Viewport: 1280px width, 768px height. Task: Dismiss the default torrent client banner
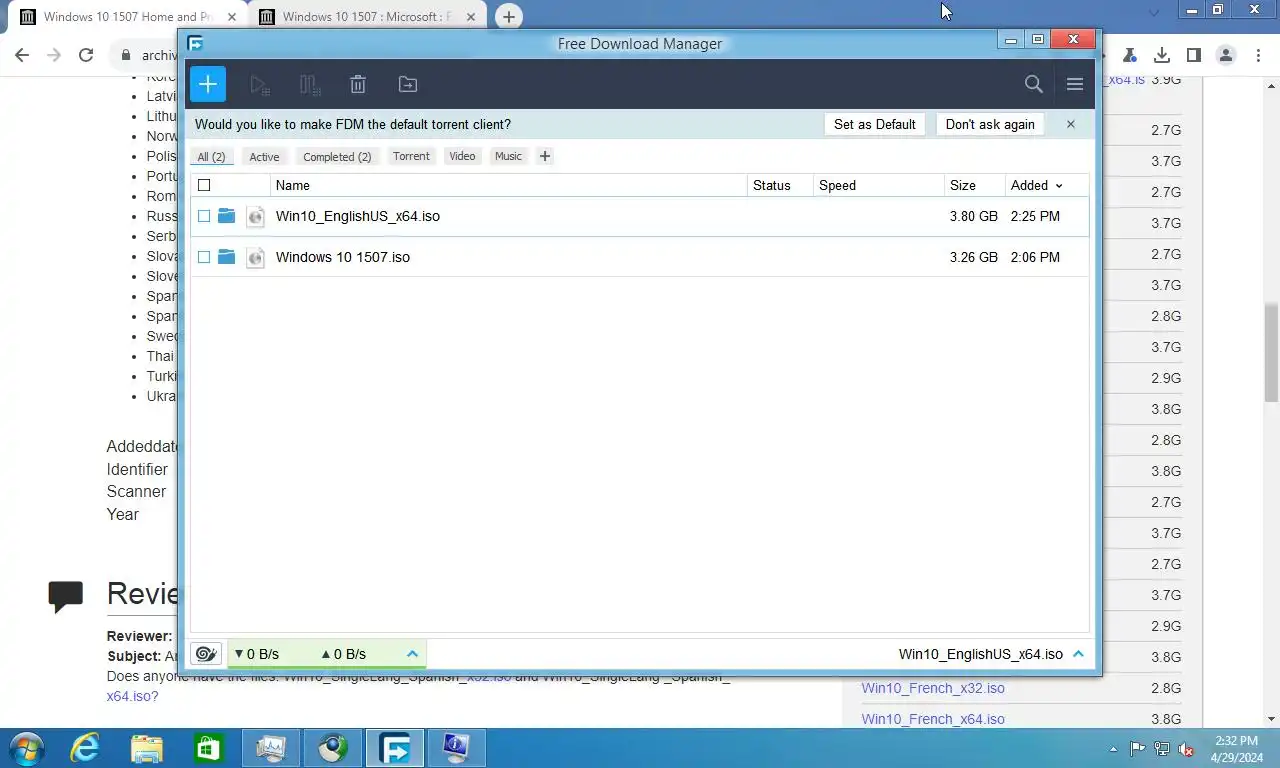coord(1070,124)
